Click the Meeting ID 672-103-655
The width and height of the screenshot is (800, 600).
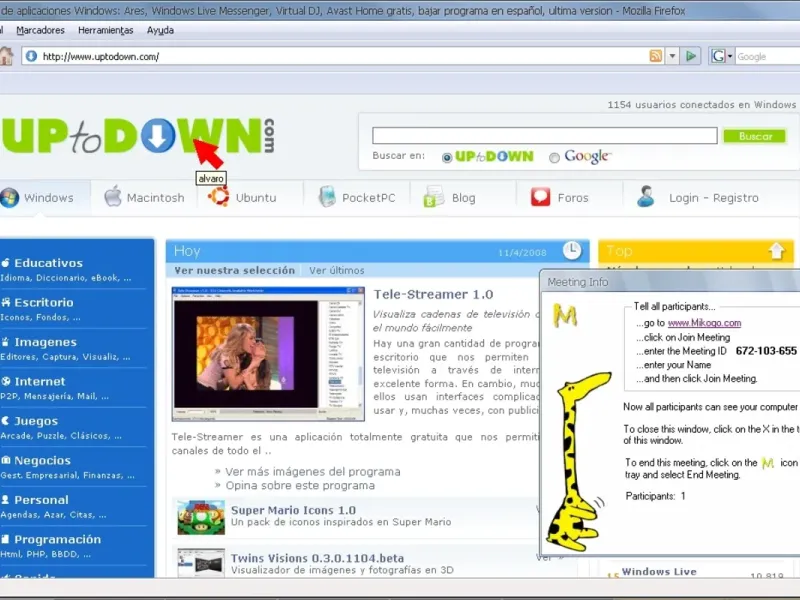766,351
